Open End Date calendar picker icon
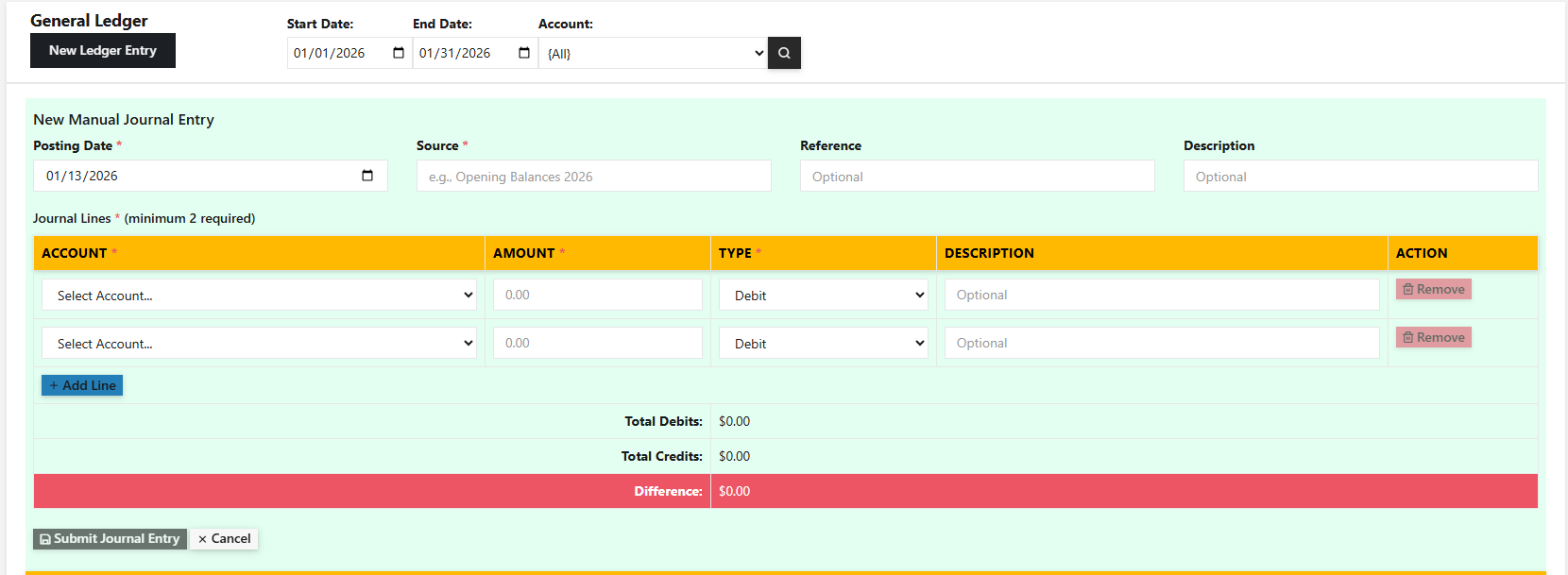The height and width of the screenshot is (575, 1568). tap(524, 53)
